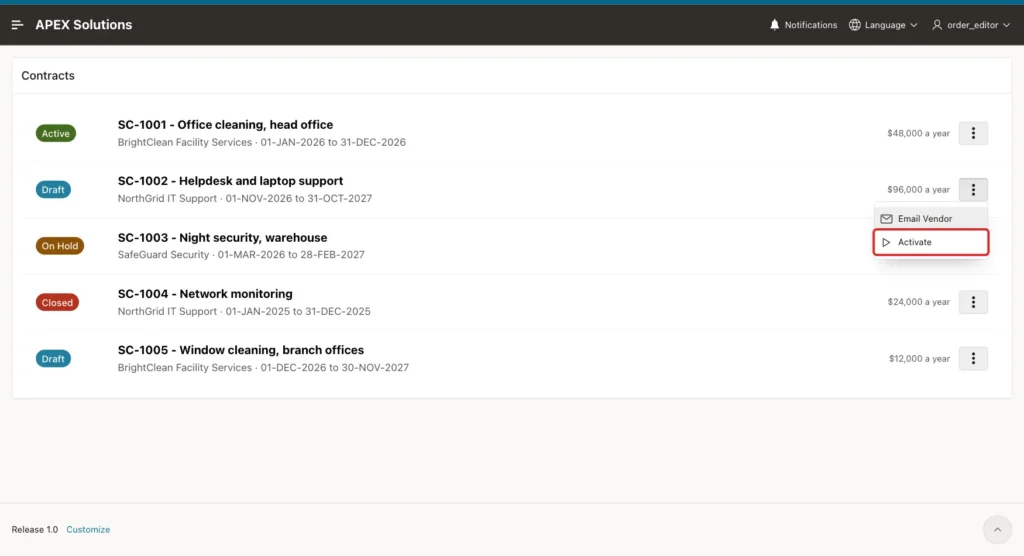Click the three-dot button for SC-1002
Image resolution: width=1024 pixels, height=556 pixels.
point(973,189)
